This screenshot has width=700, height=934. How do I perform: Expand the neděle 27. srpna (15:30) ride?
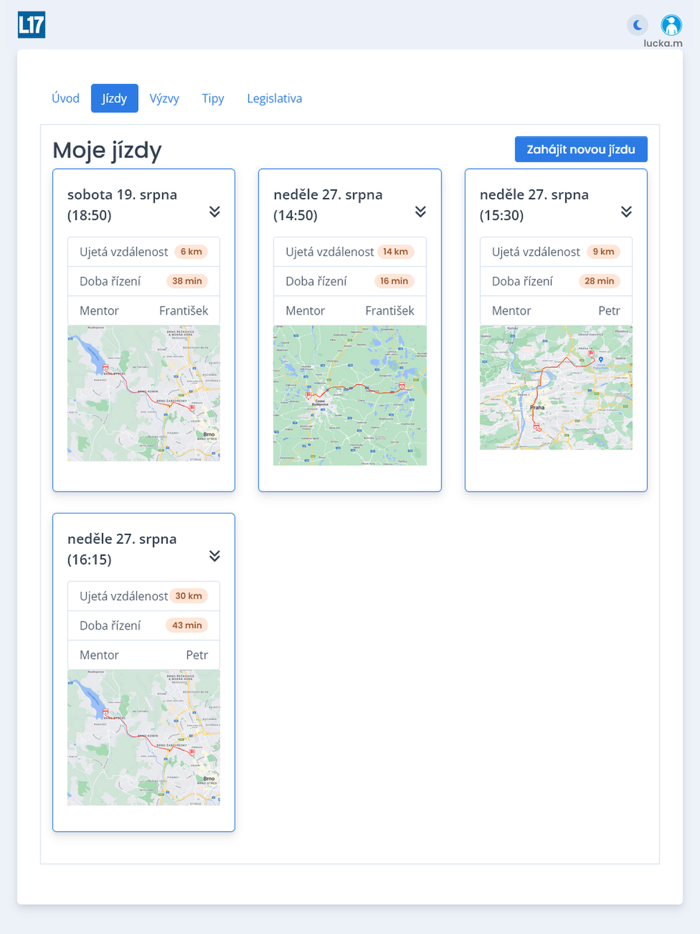626,211
